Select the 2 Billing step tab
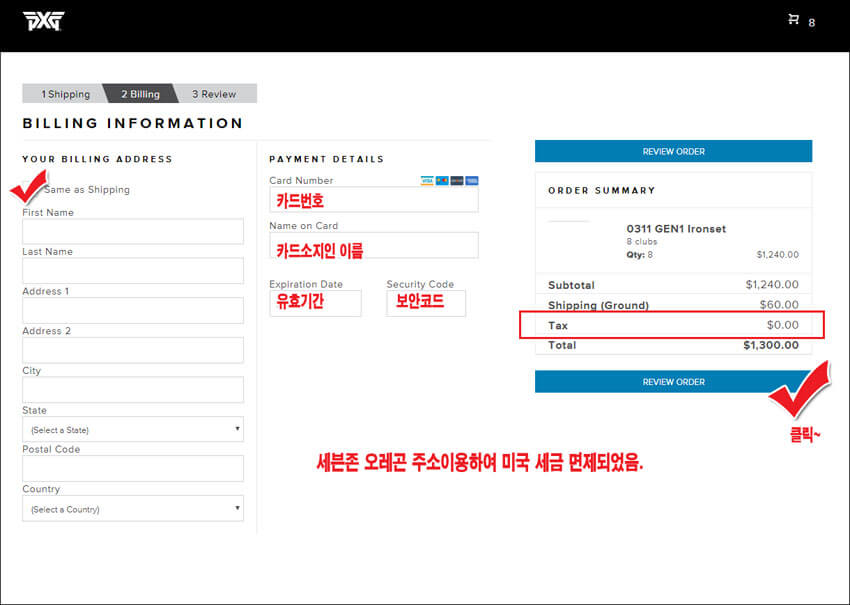The width and height of the screenshot is (850, 605). (x=140, y=94)
